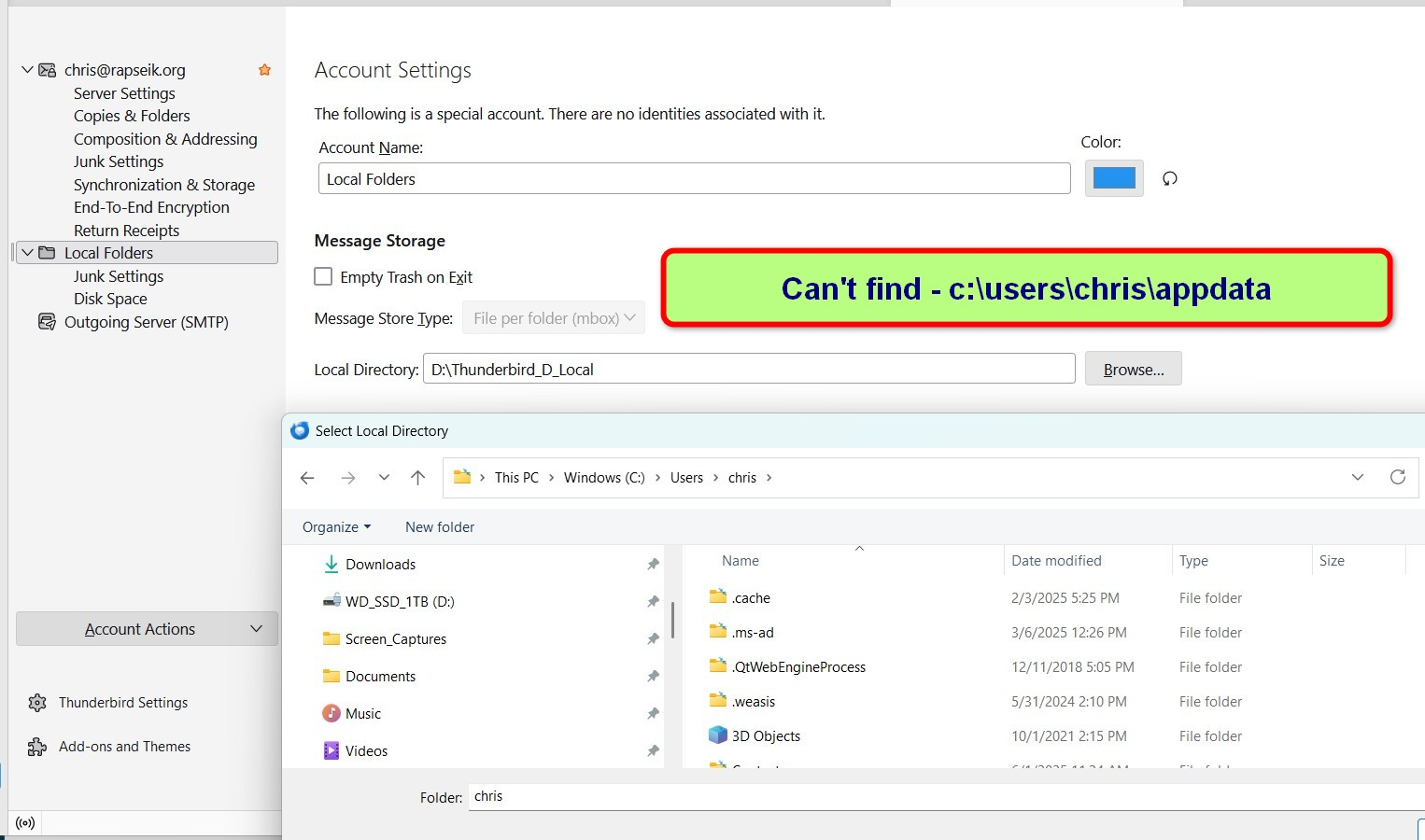Image resolution: width=1425 pixels, height=840 pixels.
Task: Enable Empty Trash on Exit checkbox
Action: 323,276
